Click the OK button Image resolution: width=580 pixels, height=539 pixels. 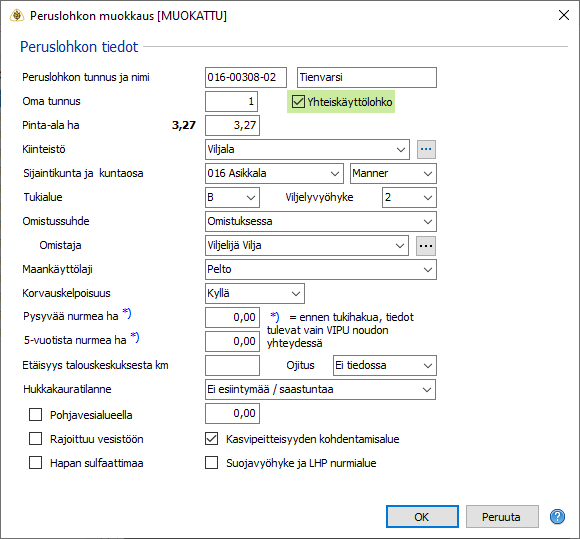coord(422,516)
